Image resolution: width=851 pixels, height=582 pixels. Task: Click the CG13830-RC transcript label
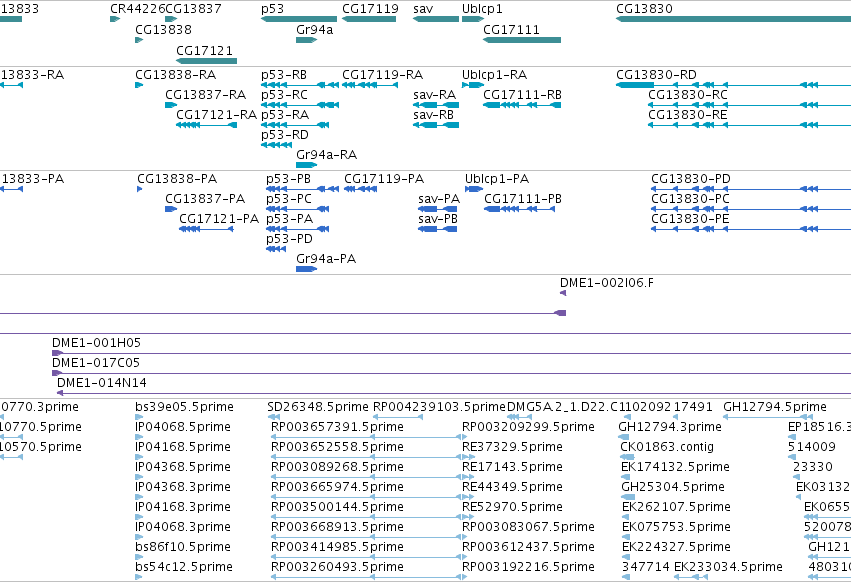coord(688,95)
